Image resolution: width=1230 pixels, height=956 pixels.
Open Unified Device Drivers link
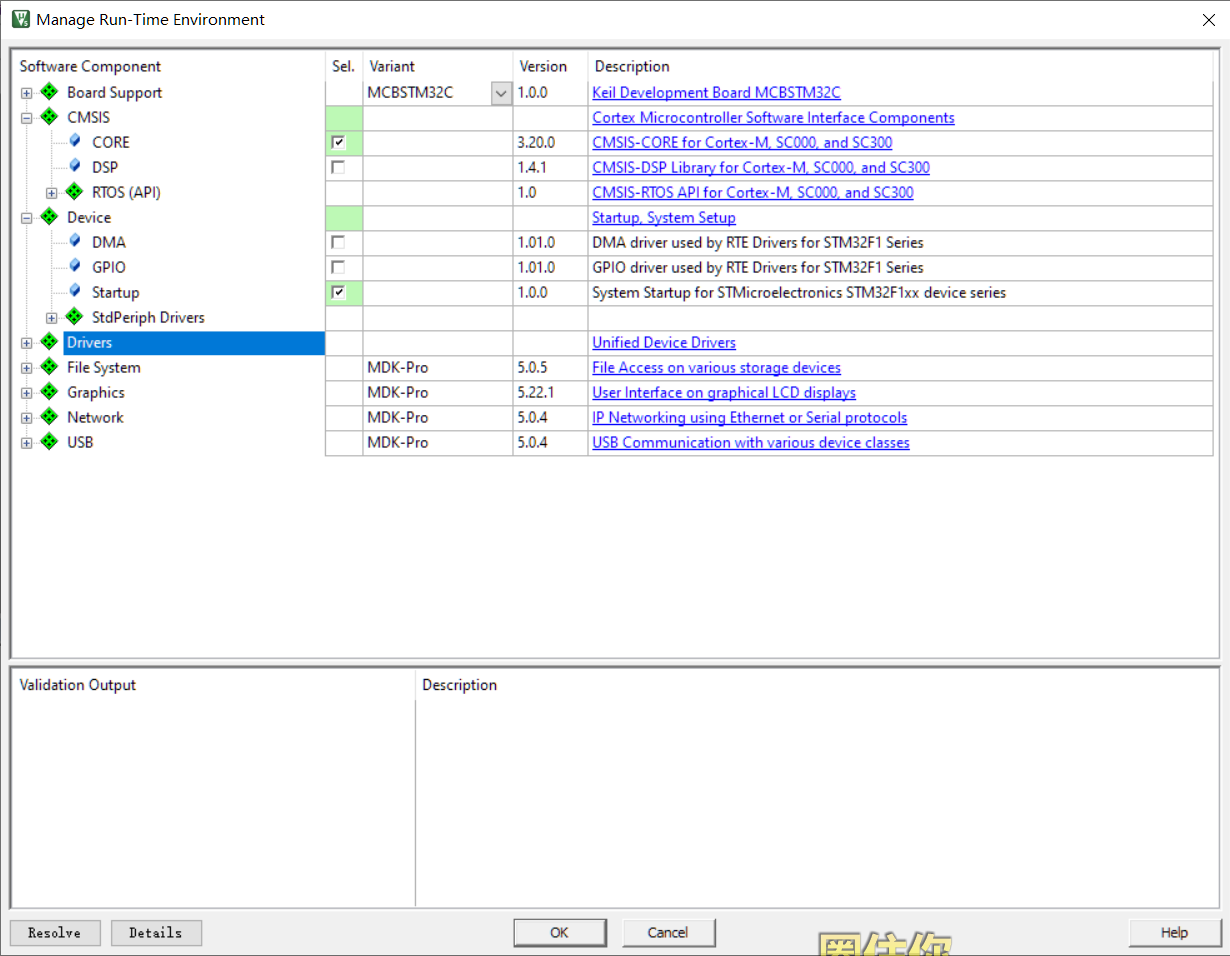[x=664, y=342]
